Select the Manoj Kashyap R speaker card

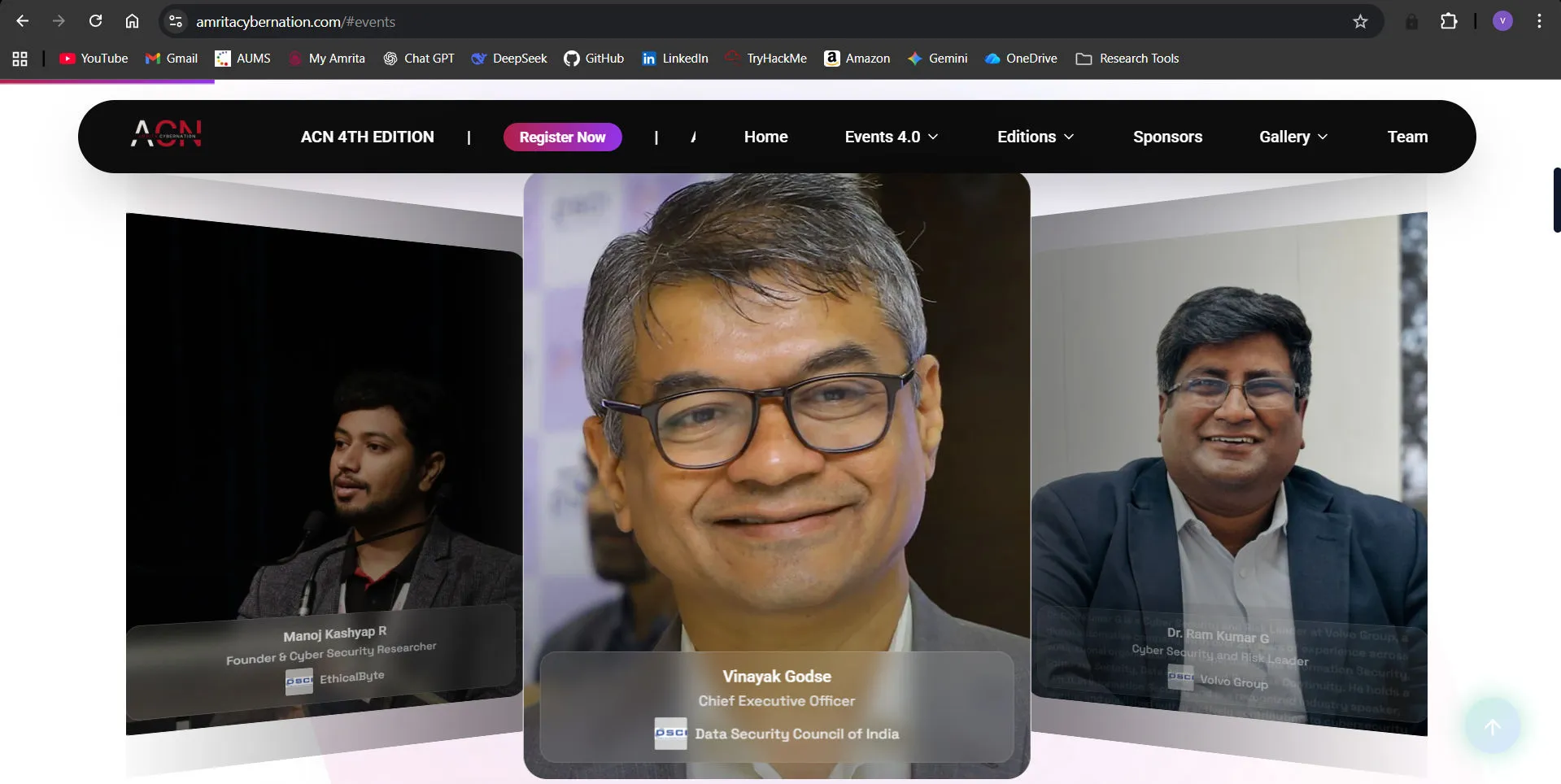(324, 474)
